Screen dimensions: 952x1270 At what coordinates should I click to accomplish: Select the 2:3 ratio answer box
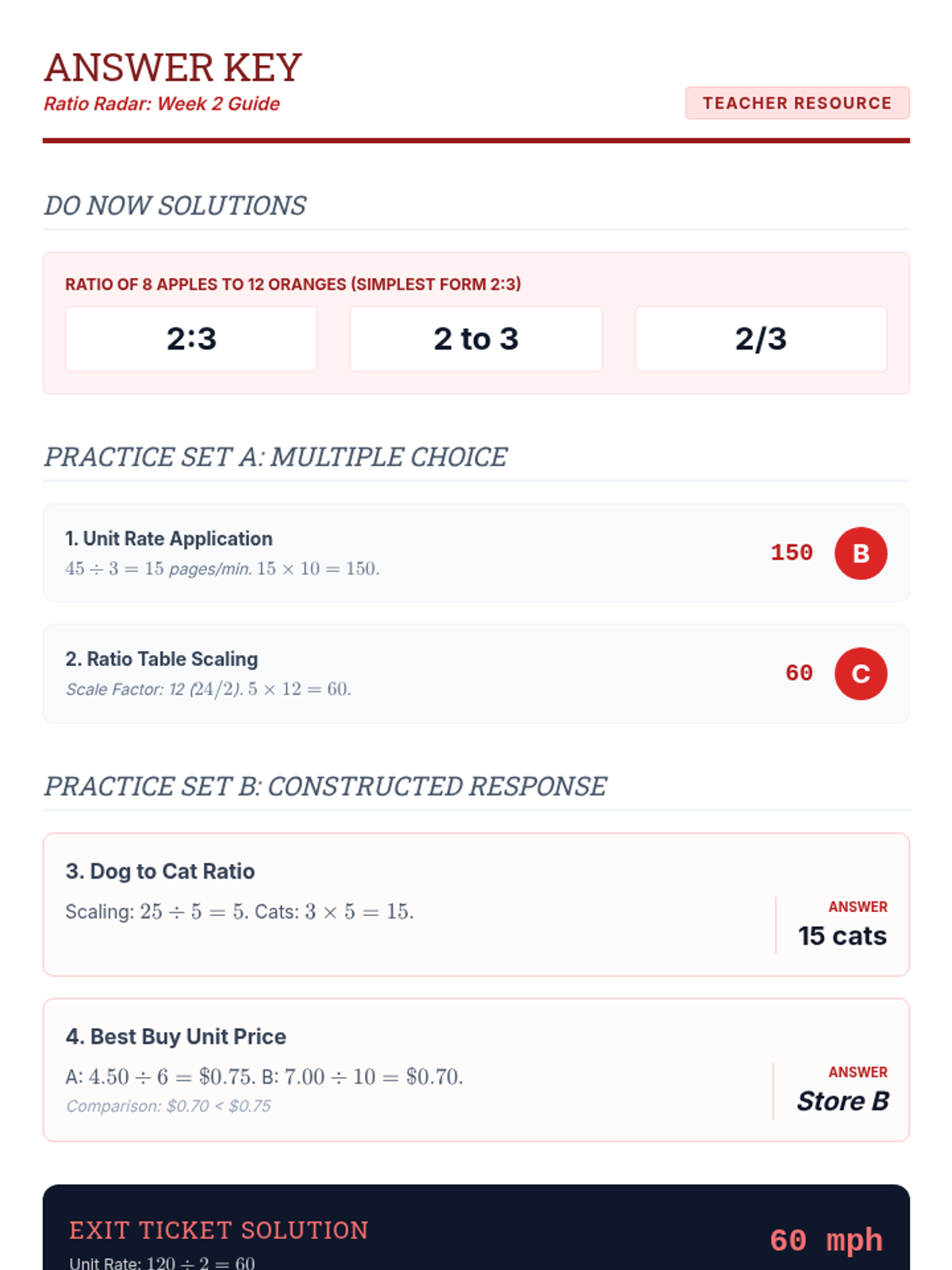(x=191, y=339)
